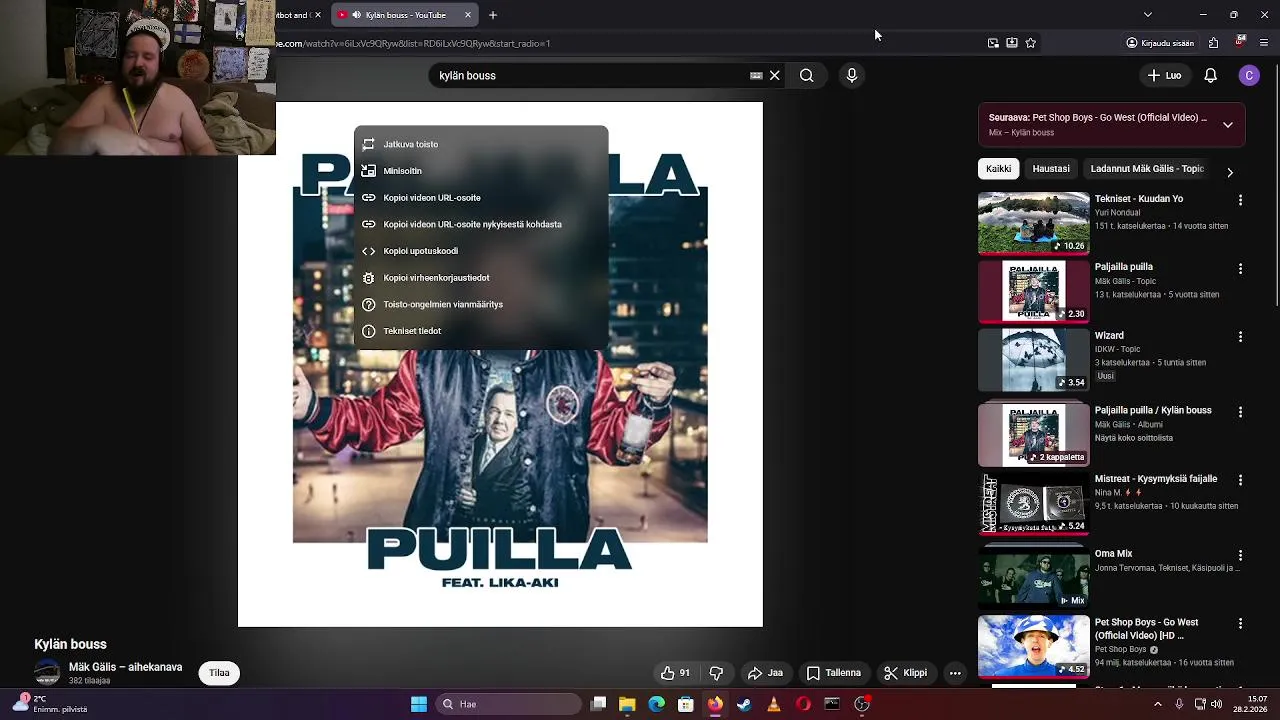The image size is (1280, 720).
Task: Open more actions three-dot menu below video
Action: coord(955,673)
